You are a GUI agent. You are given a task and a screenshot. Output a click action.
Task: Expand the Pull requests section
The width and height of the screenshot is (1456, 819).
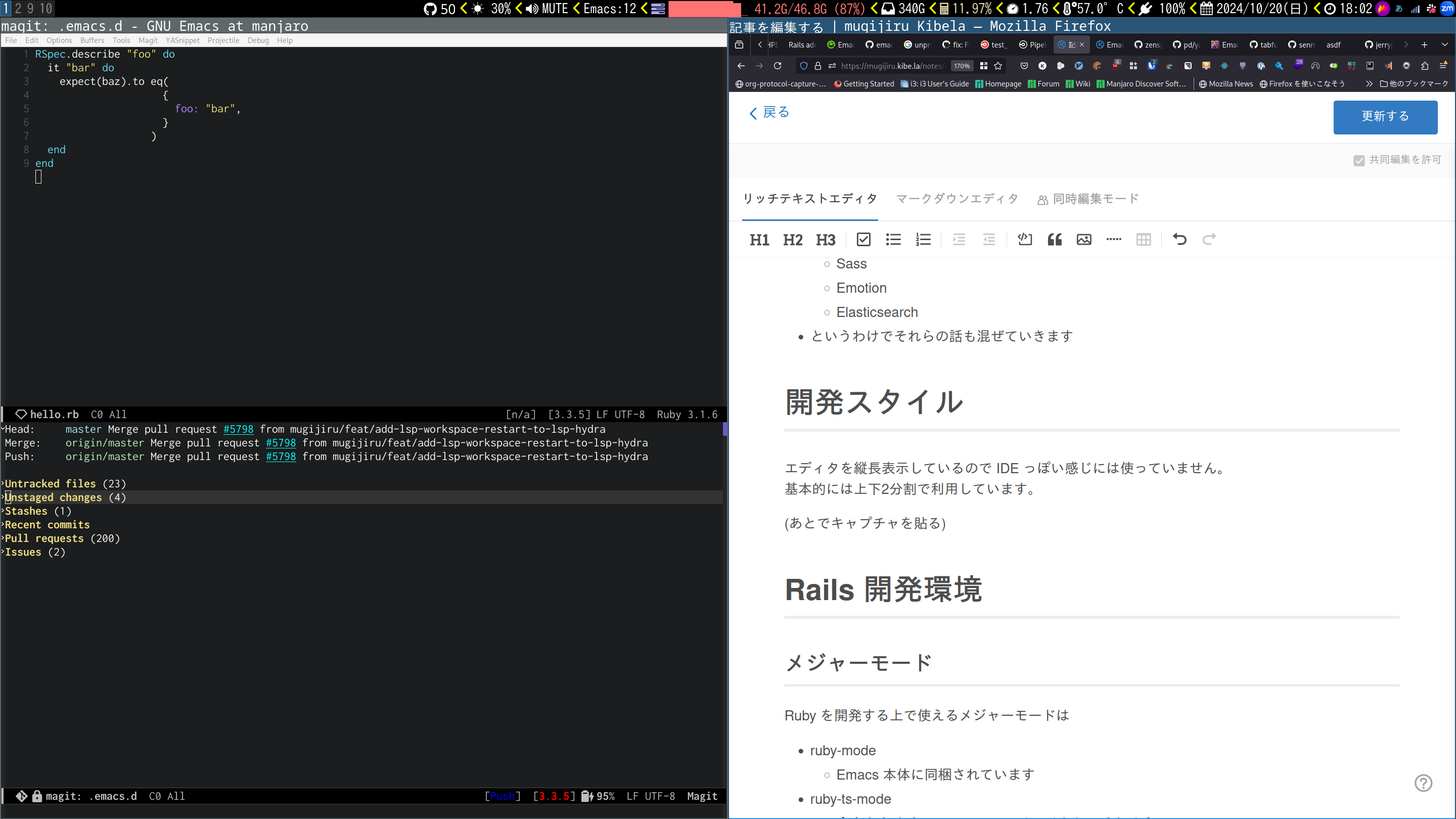44,538
